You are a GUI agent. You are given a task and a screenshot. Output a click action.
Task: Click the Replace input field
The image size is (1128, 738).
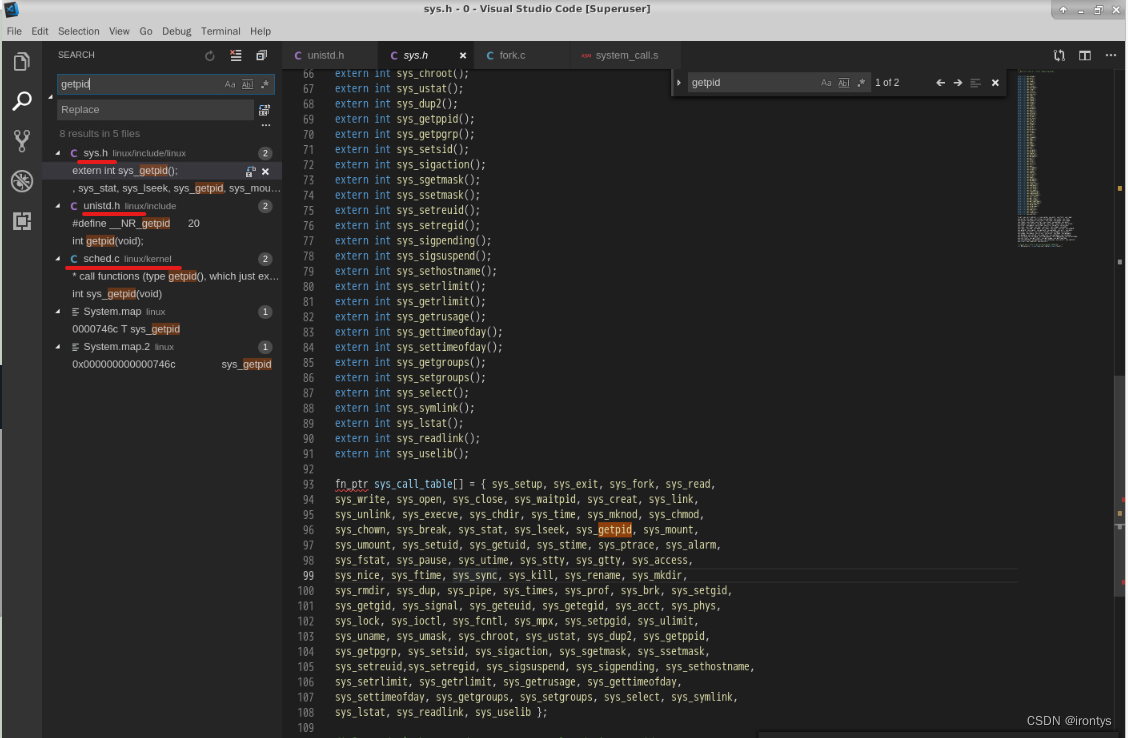(x=155, y=110)
